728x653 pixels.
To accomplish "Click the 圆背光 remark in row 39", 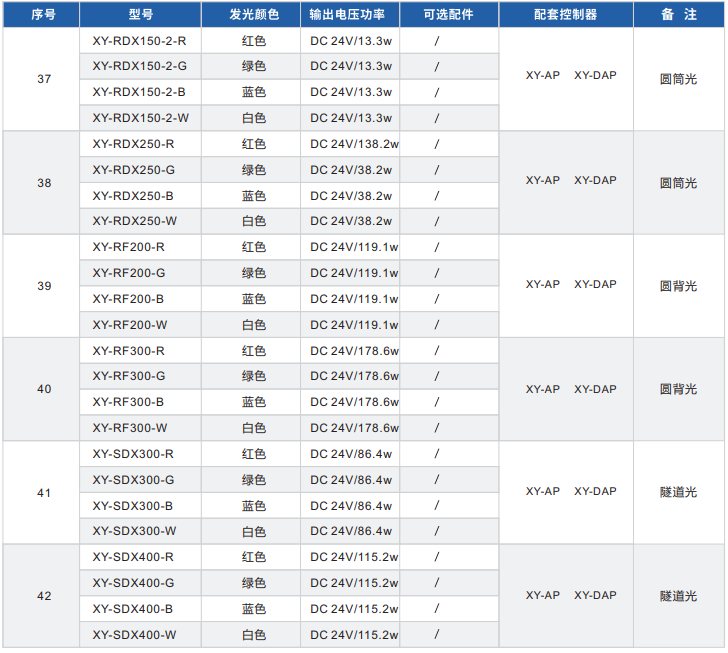I will click(x=679, y=286).
